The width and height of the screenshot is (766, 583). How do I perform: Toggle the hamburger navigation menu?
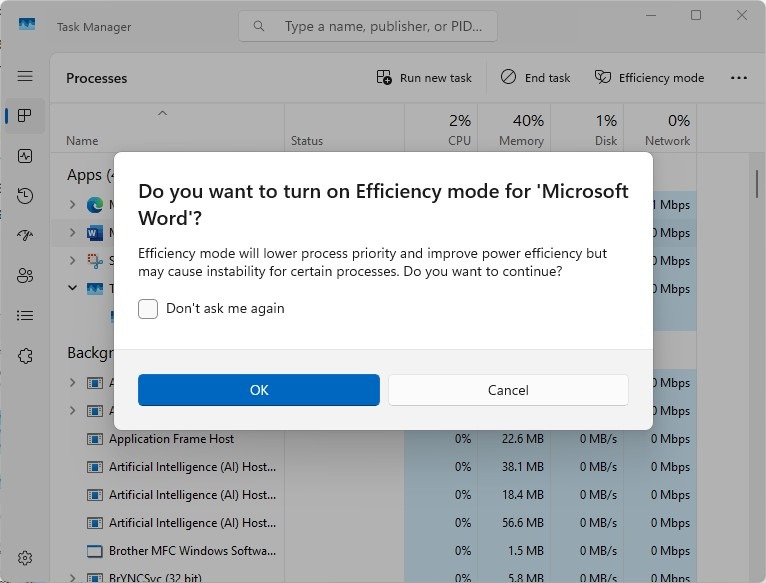pos(25,76)
